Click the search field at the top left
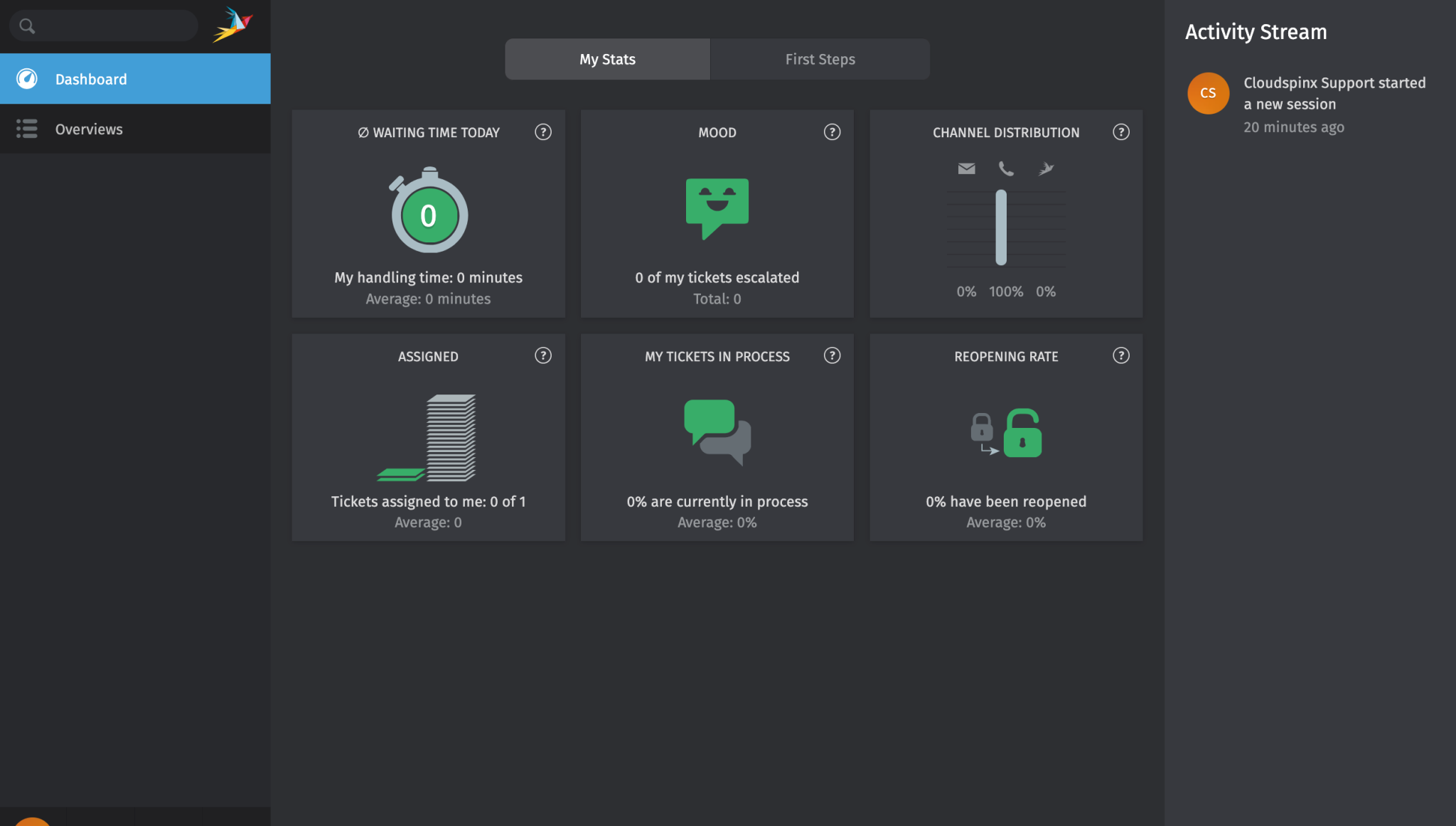This screenshot has width=1456, height=826. [103, 25]
